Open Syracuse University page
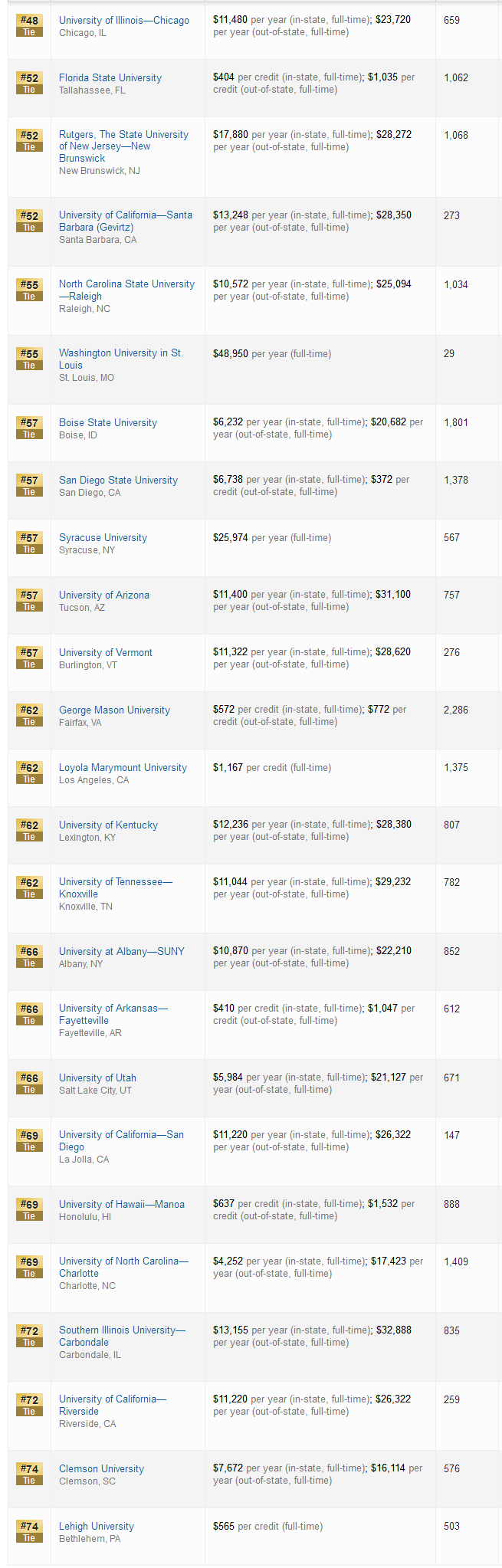Image resolution: width=502 pixels, height=1568 pixels. [103, 537]
